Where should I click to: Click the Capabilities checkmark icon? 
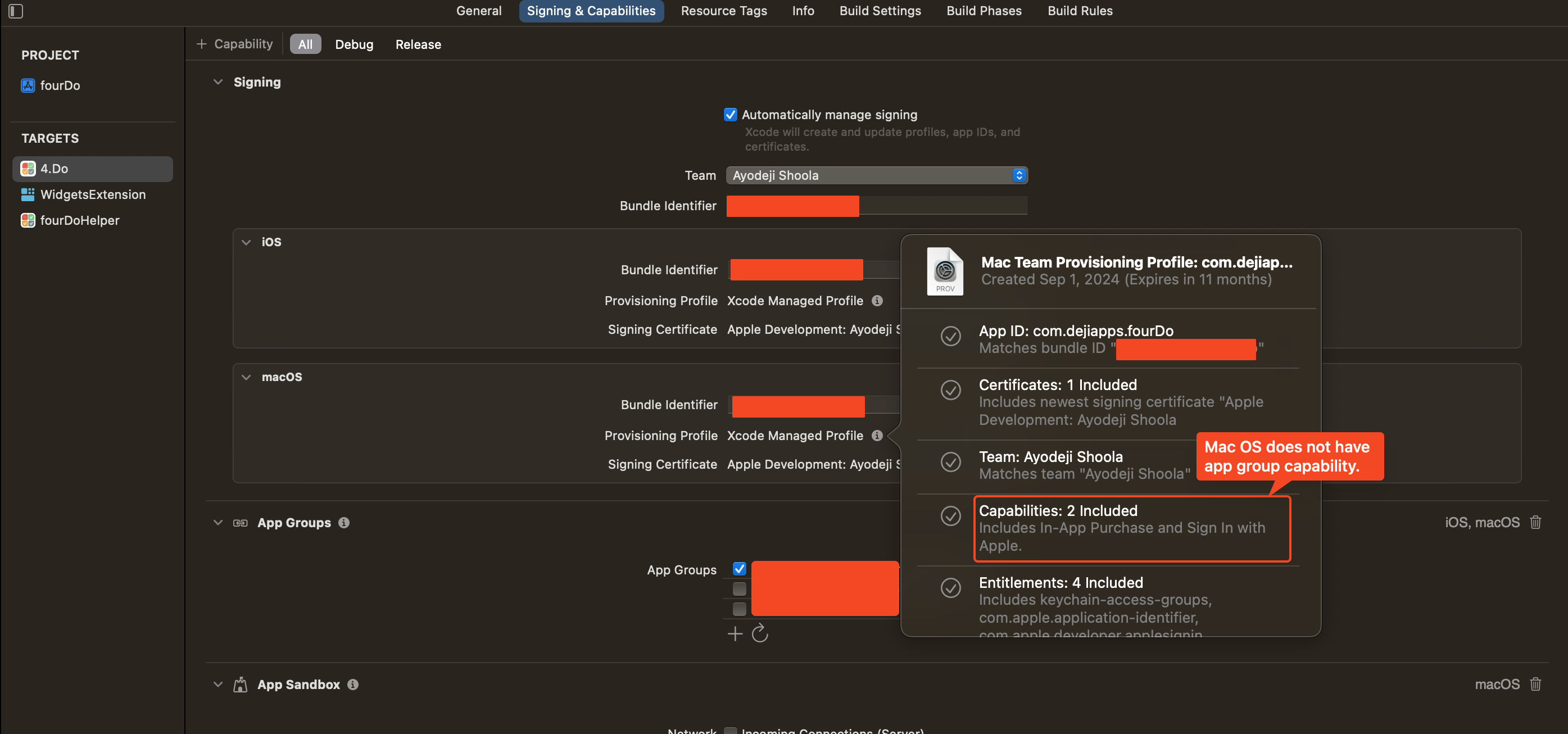pyautogui.click(x=951, y=515)
